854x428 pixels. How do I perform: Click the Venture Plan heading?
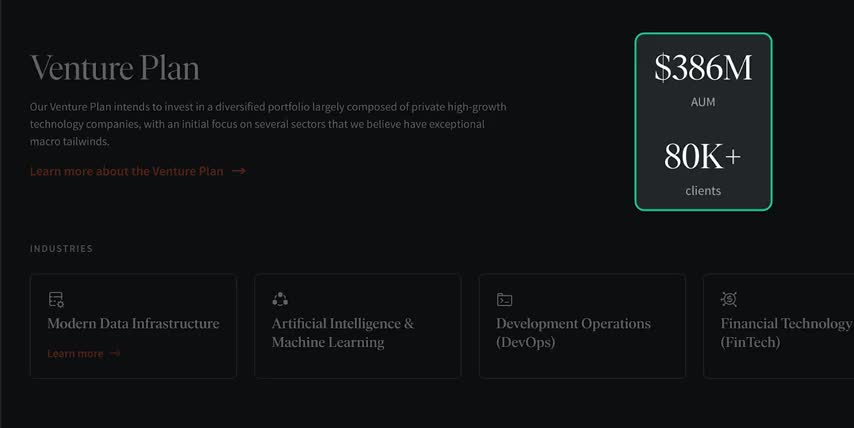coord(115,68)
